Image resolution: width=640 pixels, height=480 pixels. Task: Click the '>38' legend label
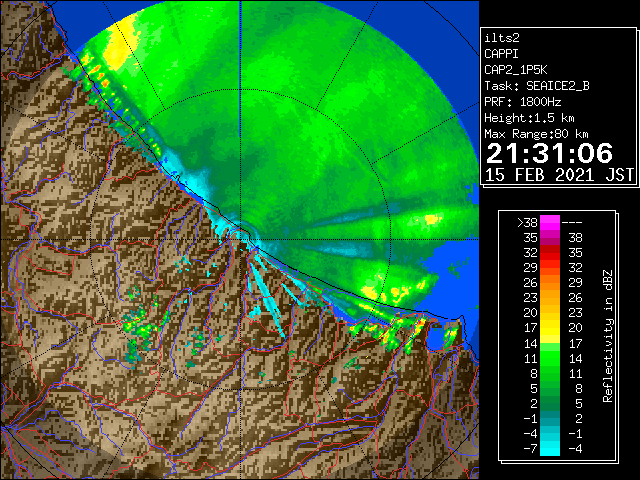pos(527,223)
